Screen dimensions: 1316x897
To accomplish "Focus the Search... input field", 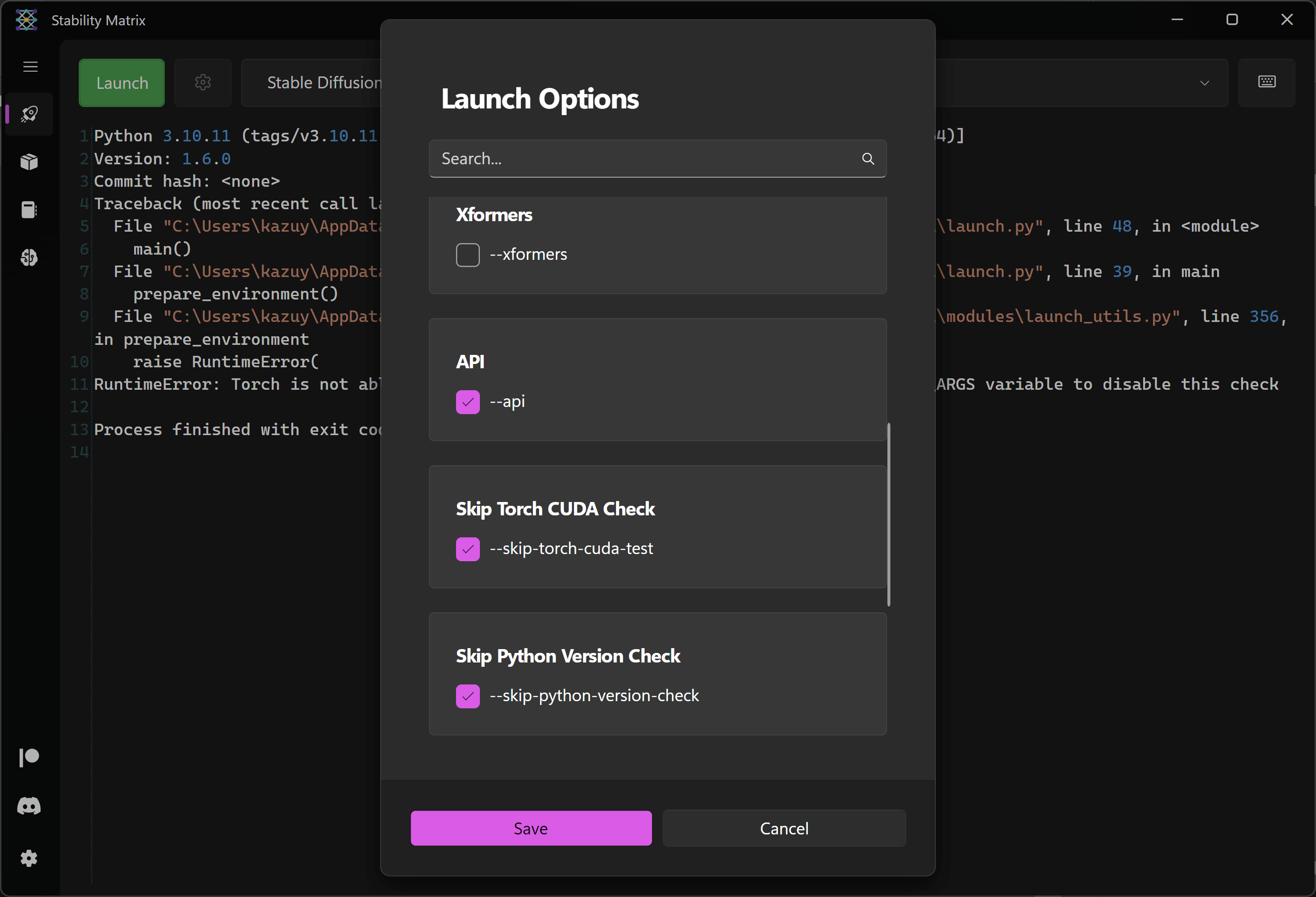I will pyautogui.click(x=640, y=159).
